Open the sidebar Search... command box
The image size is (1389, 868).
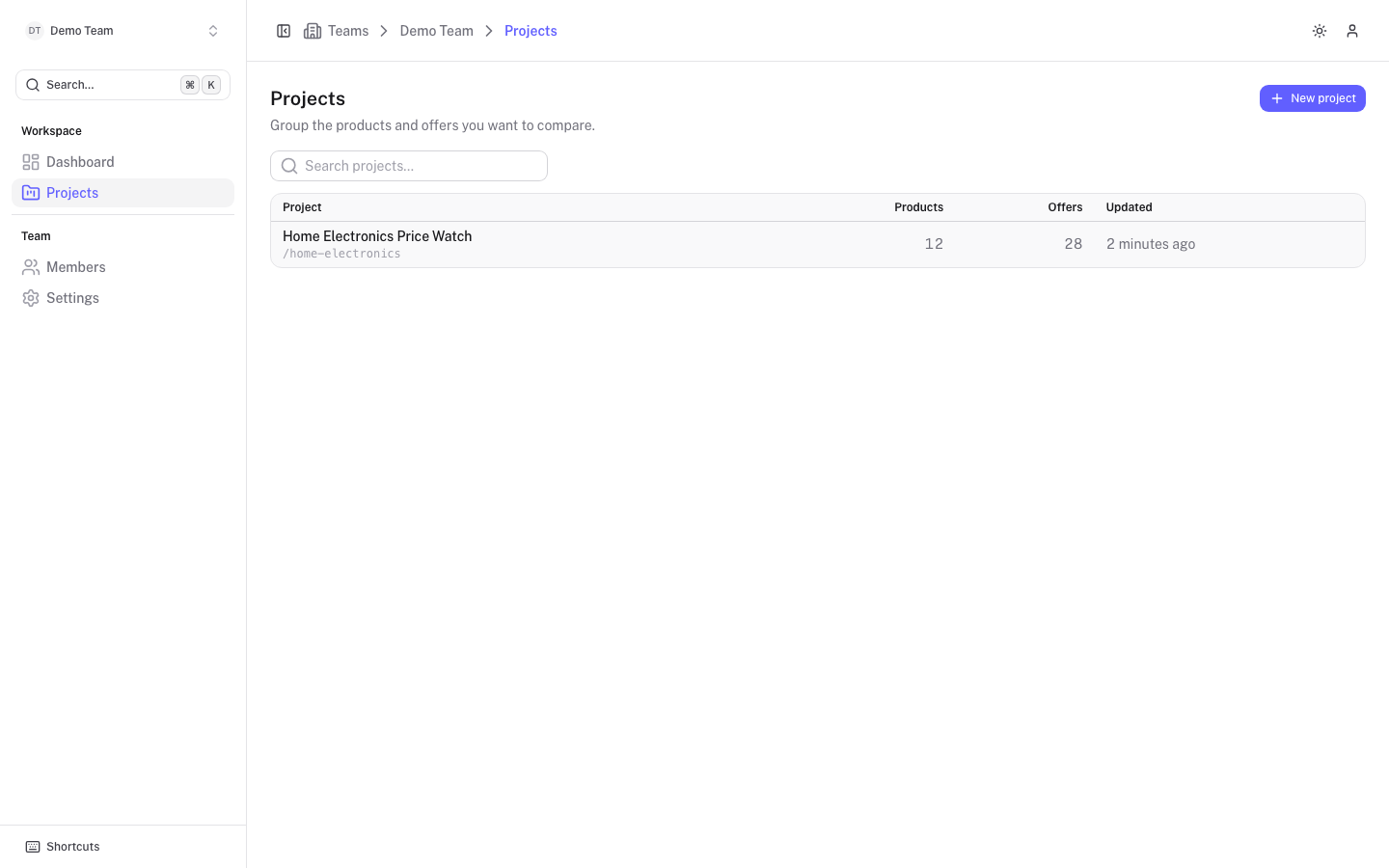[x=123, y=85]
